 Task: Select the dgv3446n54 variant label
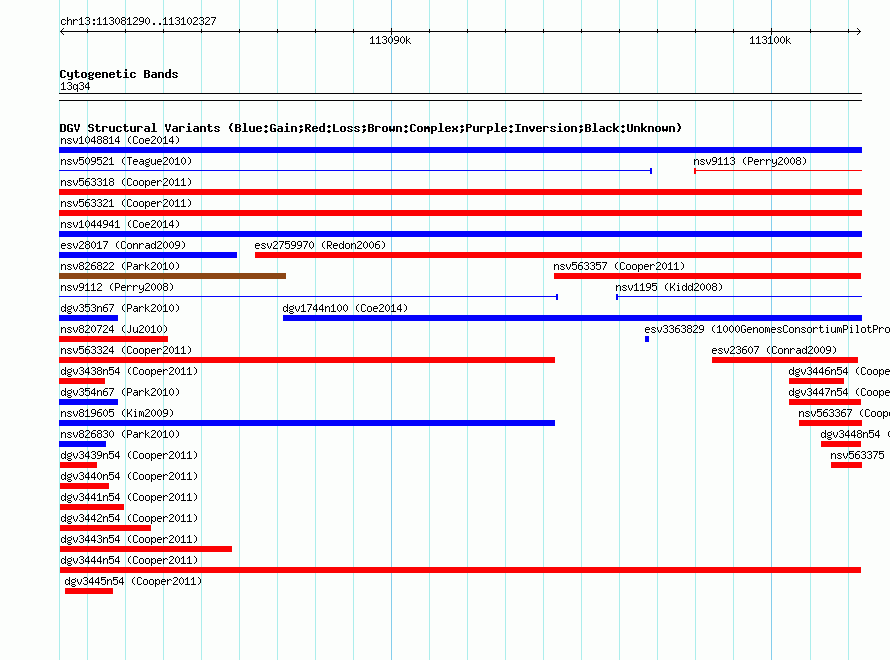point(839,371)
